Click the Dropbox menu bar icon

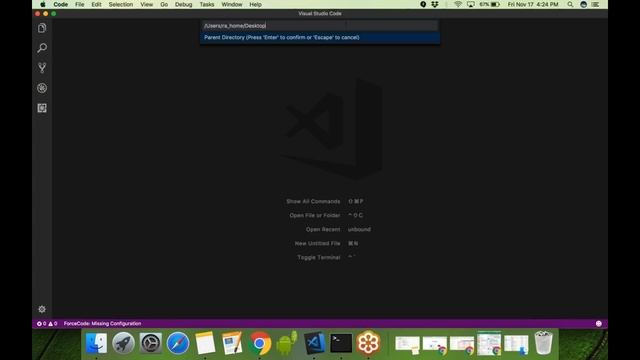[x=435, y=4]
